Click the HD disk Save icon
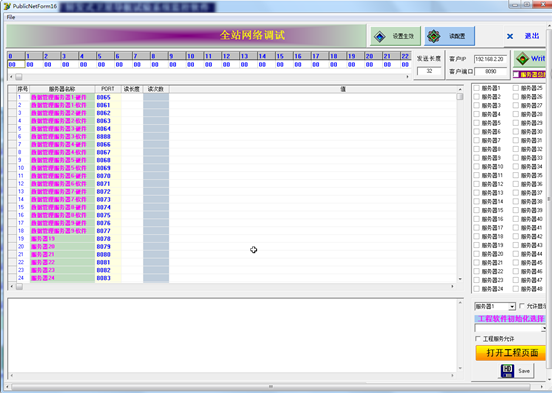 point(507,371)
